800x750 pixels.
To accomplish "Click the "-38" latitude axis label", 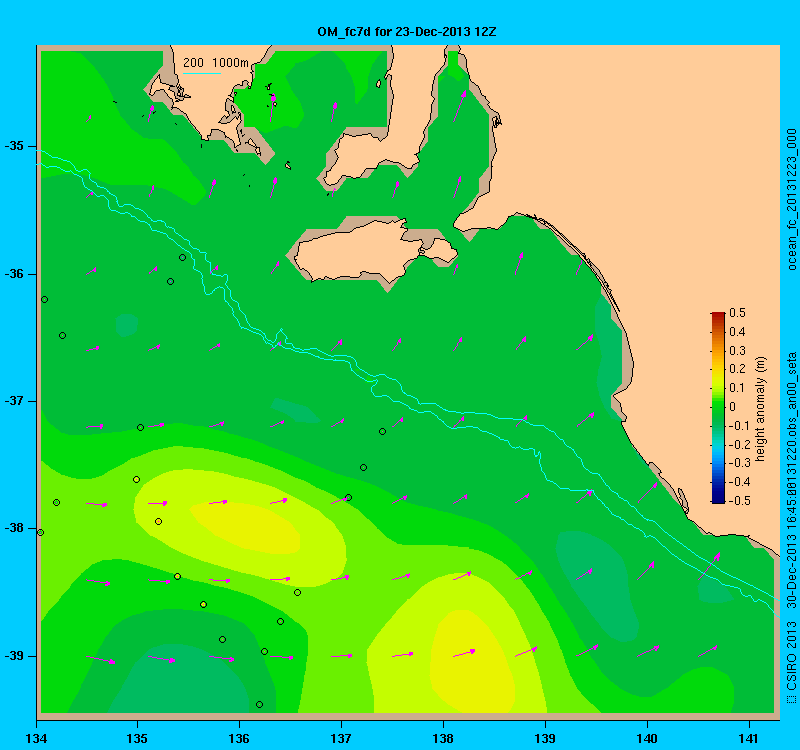I will (14, 529).
